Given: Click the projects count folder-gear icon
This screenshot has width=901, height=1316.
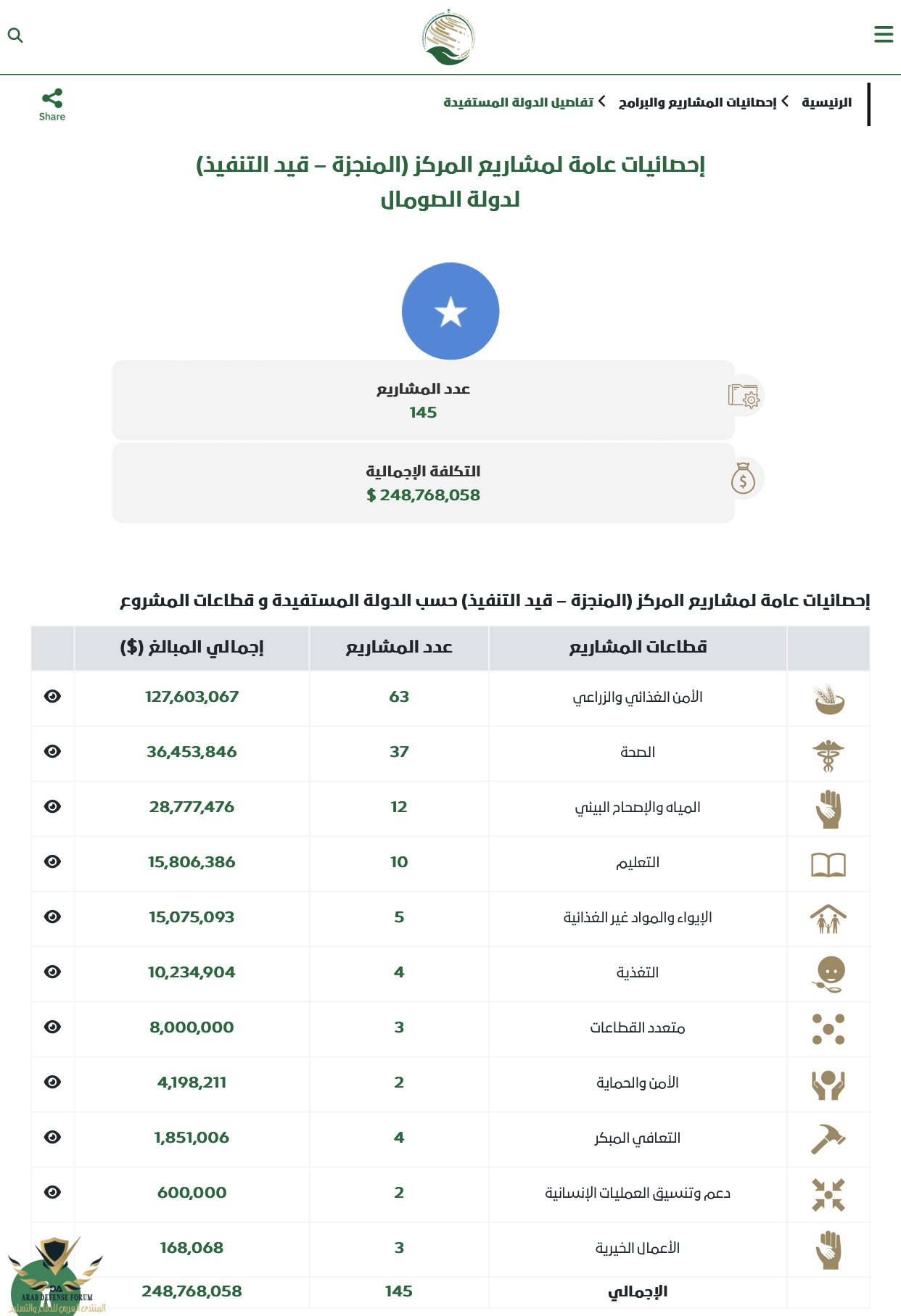Looking at the screenshot, I should click(744, 397).
